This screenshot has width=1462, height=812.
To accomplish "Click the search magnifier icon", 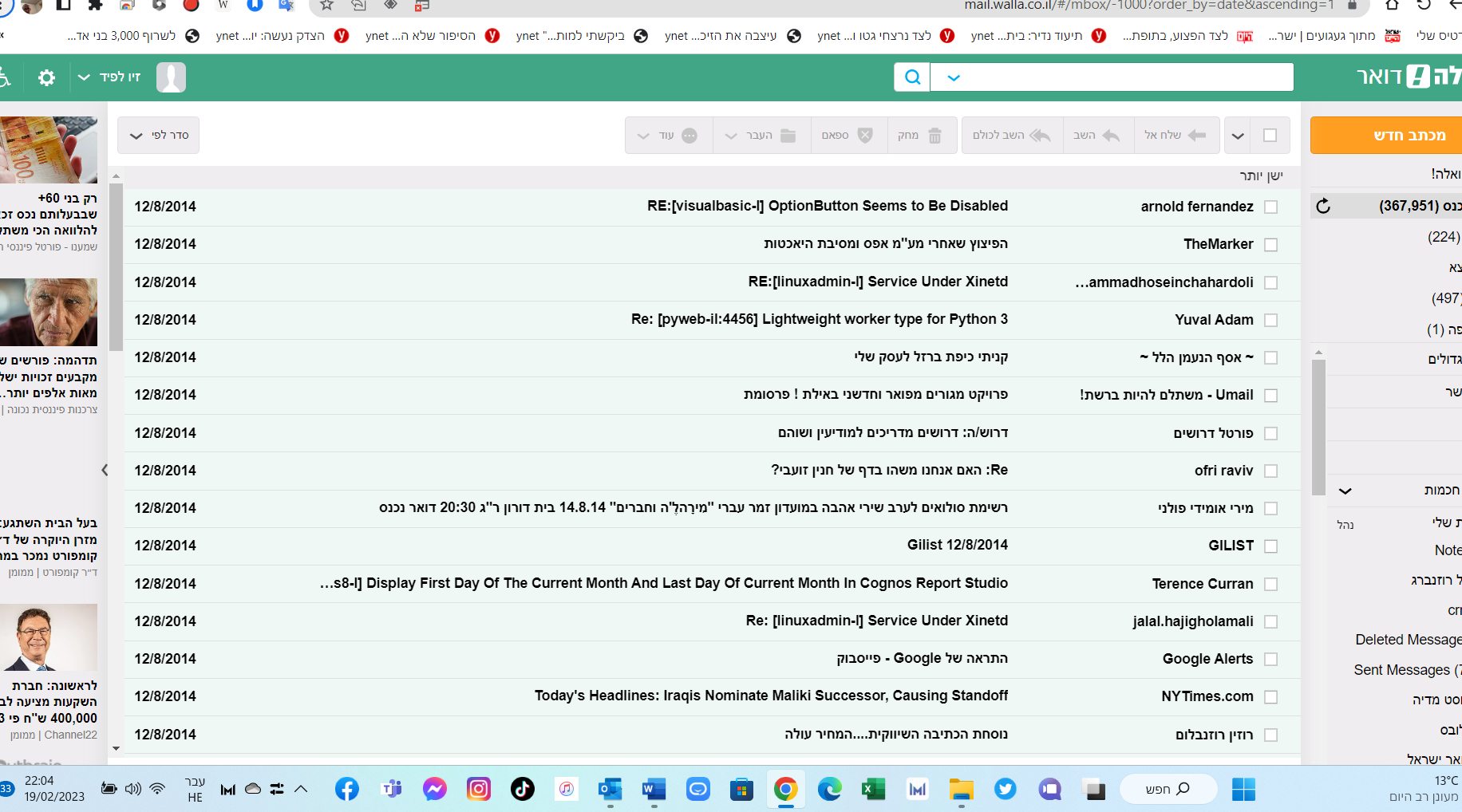I will (912, 77).
